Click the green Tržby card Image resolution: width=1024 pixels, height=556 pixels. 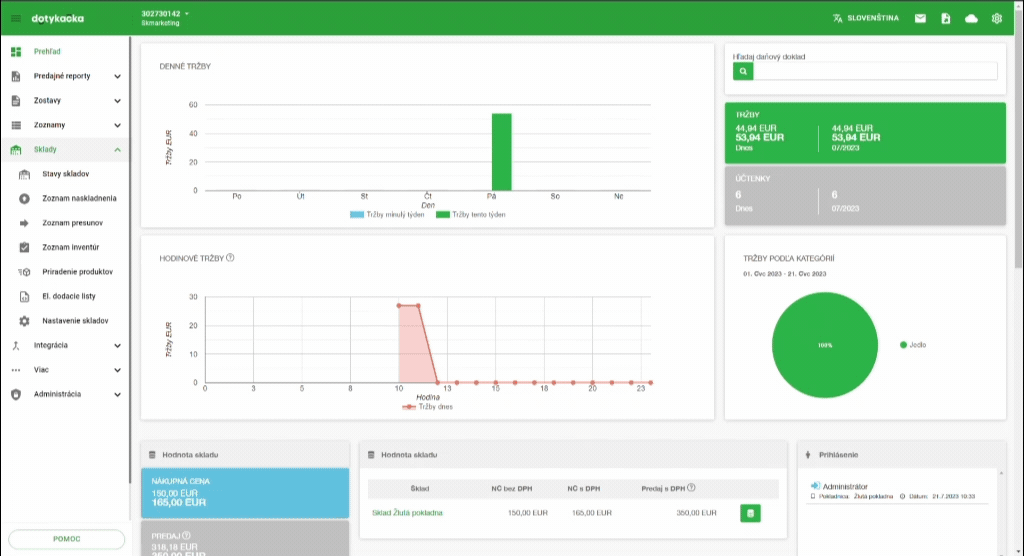coord(865,133)
